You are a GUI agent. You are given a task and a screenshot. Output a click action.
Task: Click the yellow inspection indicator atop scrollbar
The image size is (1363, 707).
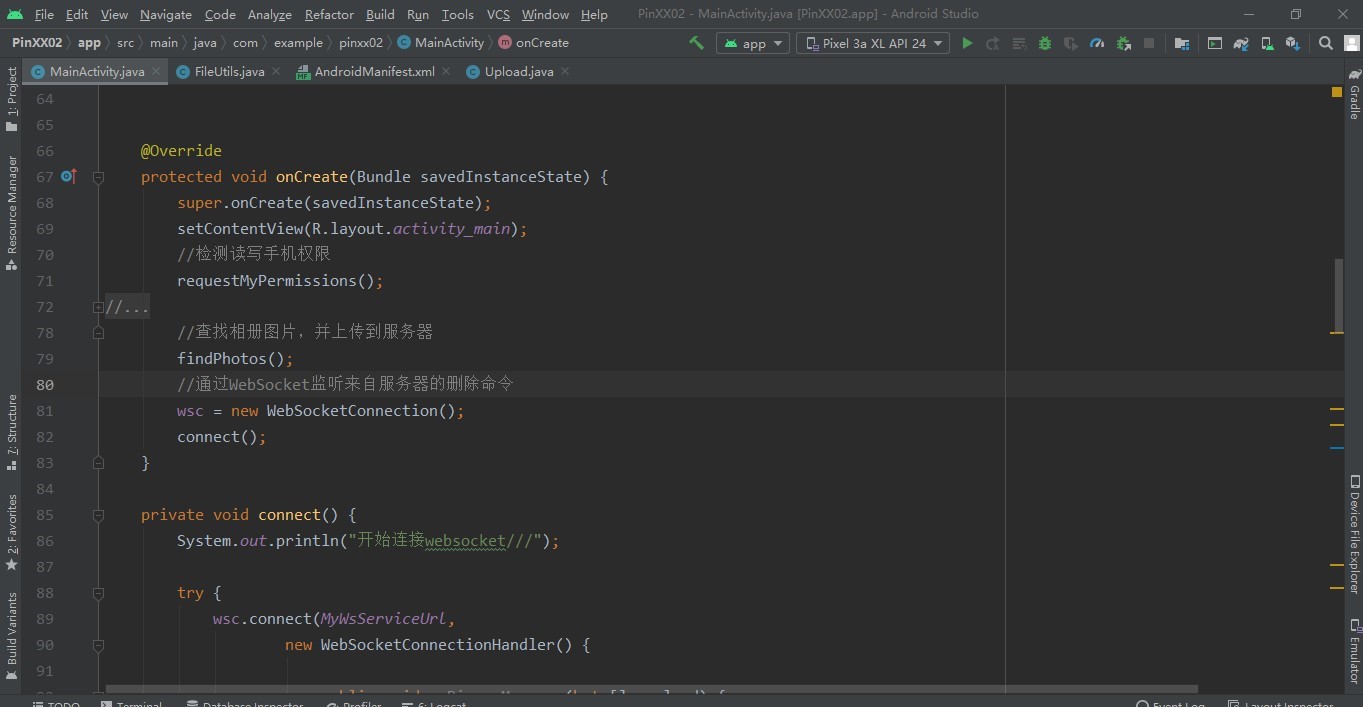(x=1337, y=92)
